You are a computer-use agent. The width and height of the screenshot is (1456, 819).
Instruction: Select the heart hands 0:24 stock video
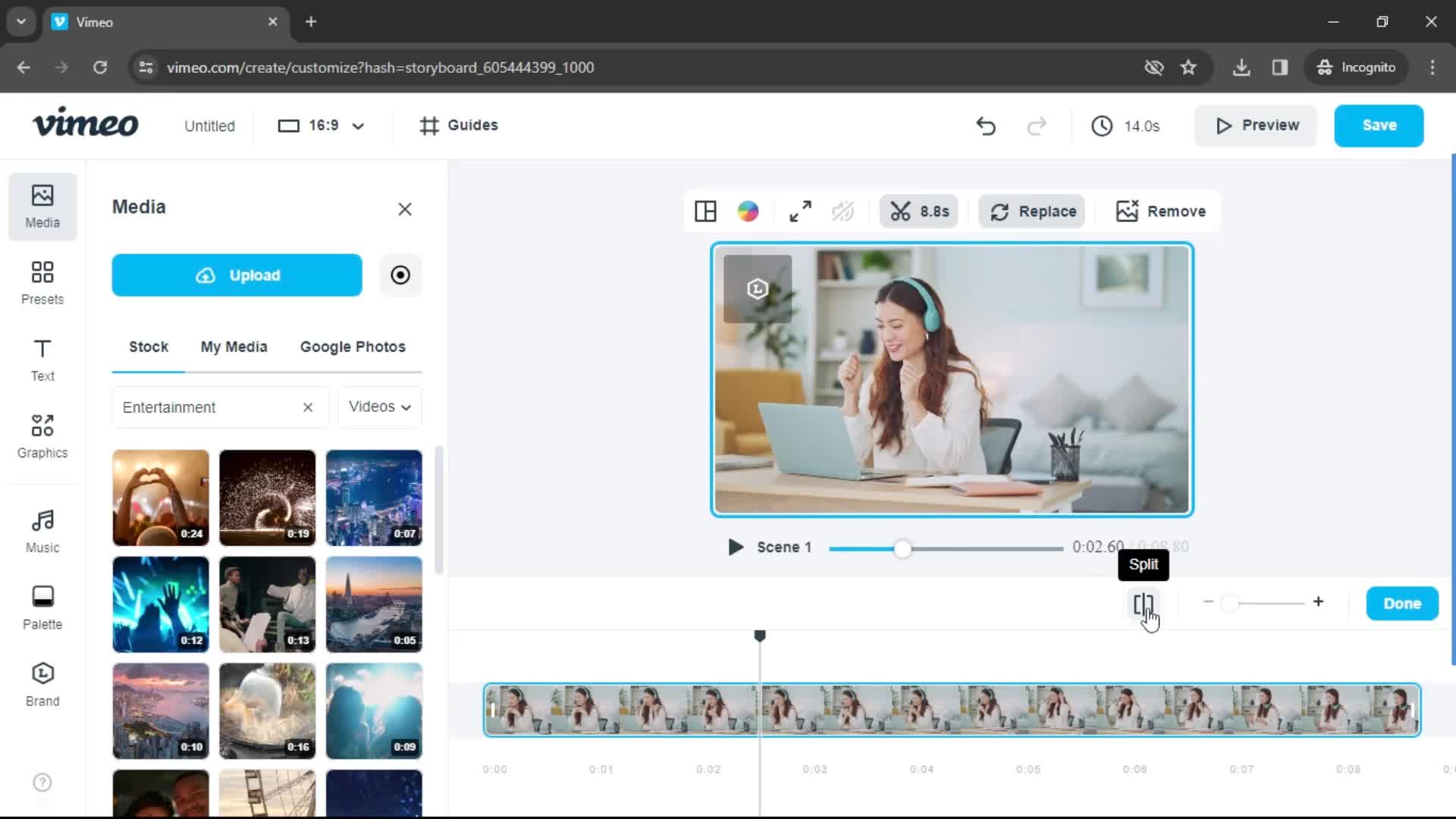pos(161,498)
